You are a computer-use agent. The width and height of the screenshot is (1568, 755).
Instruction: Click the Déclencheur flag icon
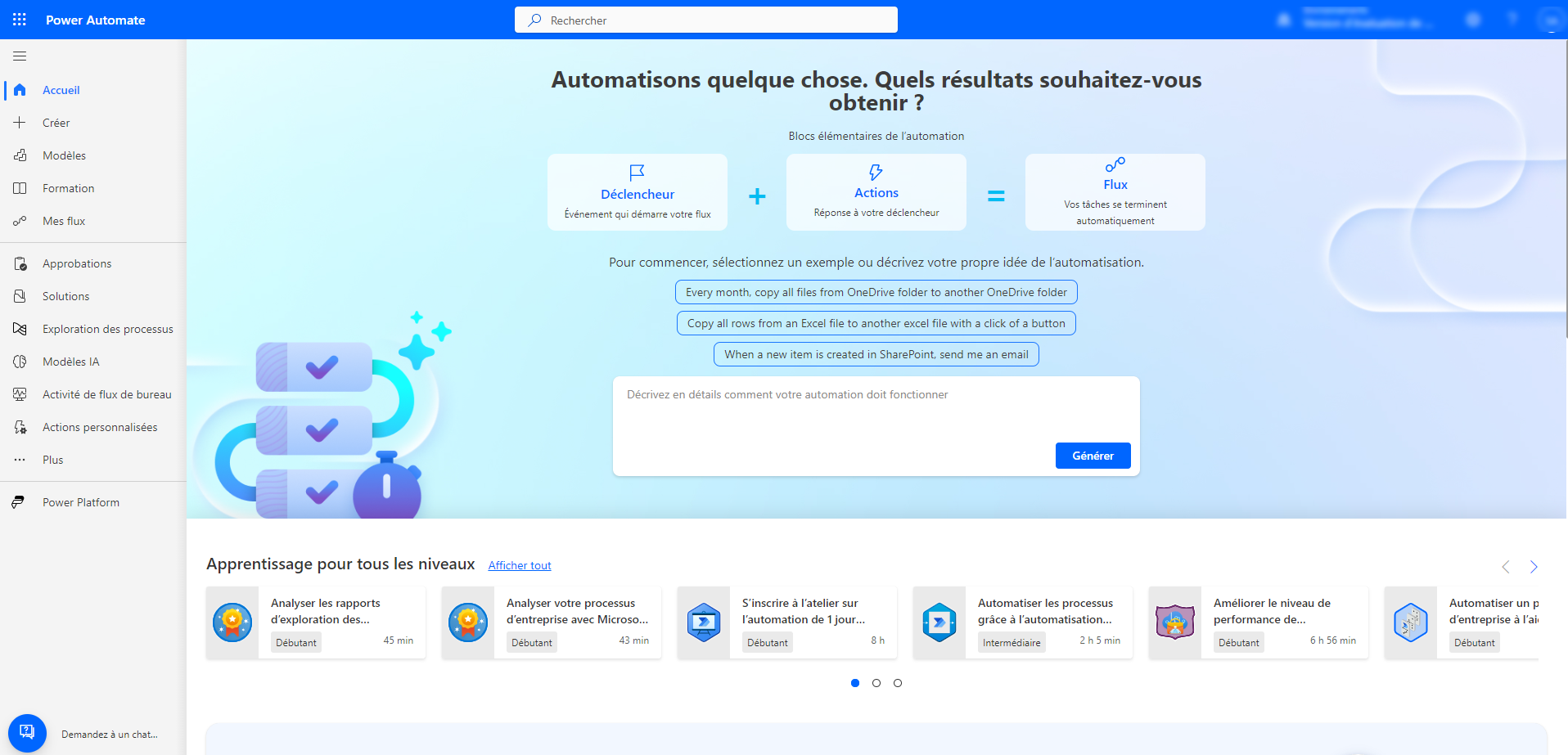637,173
